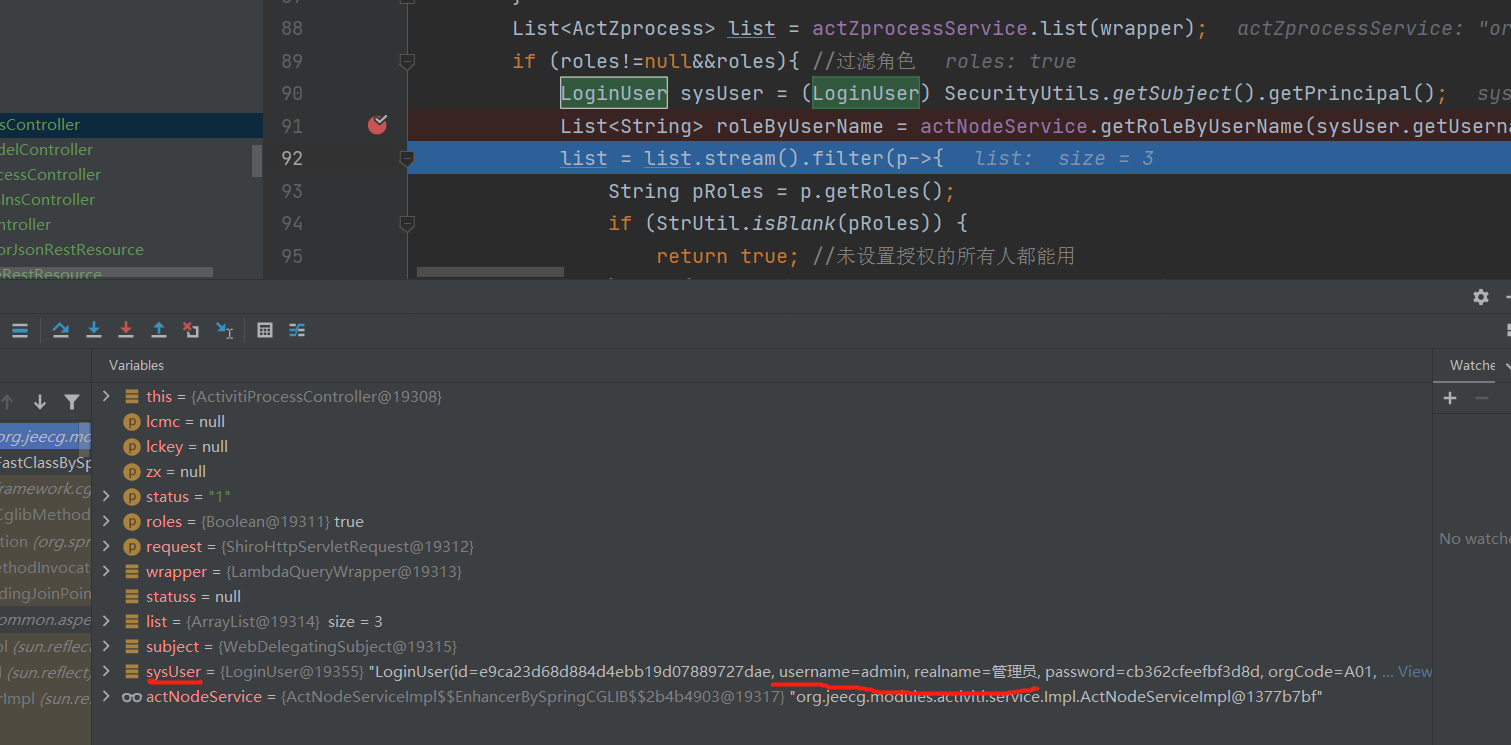Toggle the breakpoint on line 91
1511x745 pixels.
[x=376, y=125]
